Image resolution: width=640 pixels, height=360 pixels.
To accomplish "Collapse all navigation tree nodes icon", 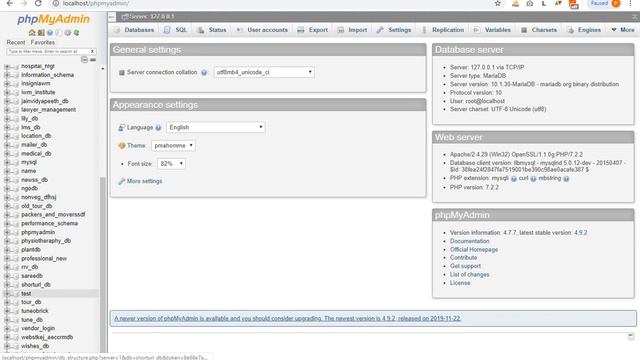I will (84, 60).
